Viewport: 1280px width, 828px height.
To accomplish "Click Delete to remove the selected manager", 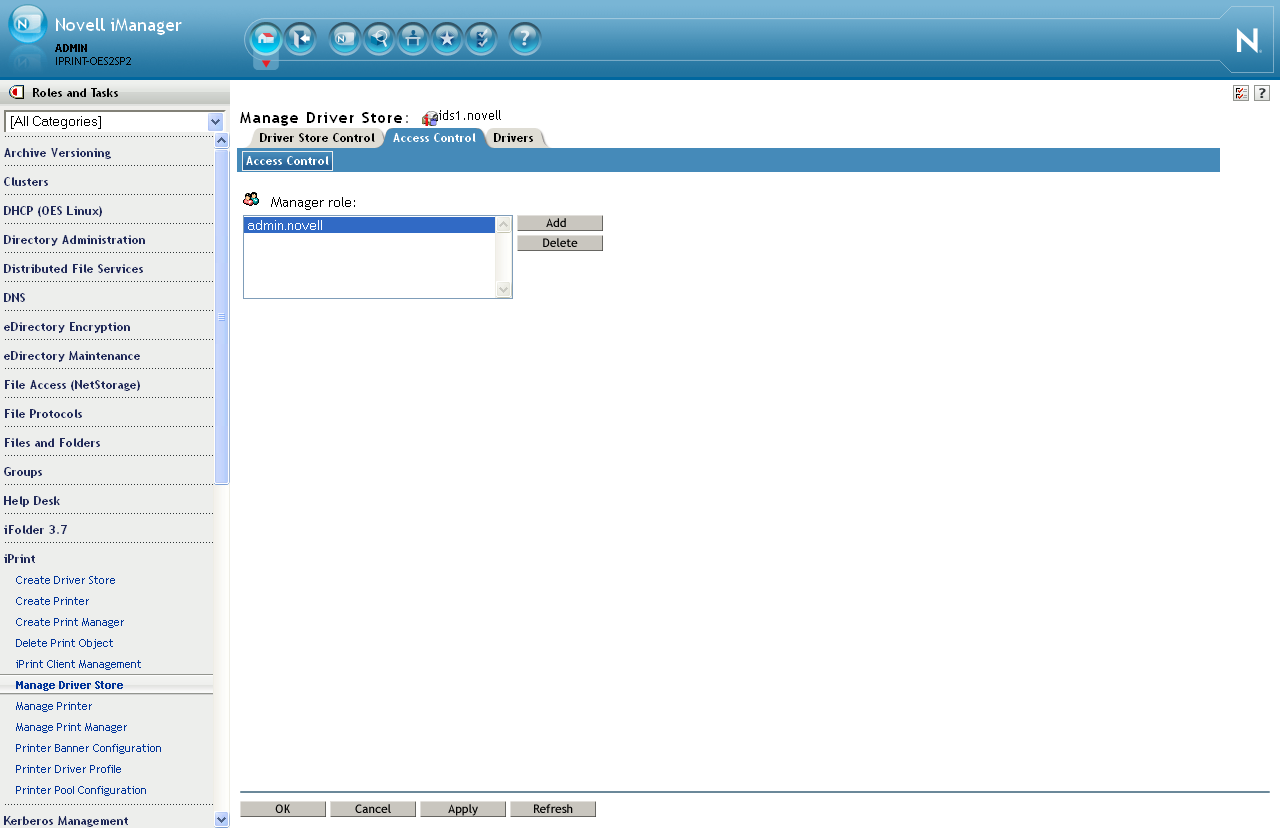I will 560,243.
